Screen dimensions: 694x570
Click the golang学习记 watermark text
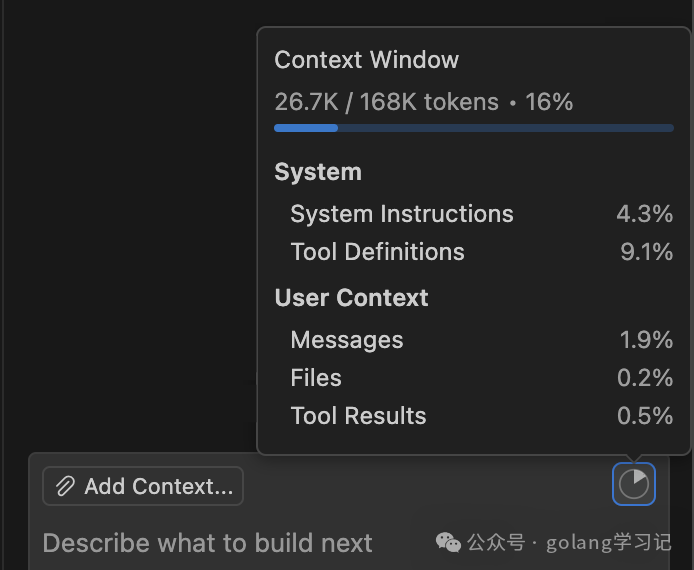tap(609, 543)
